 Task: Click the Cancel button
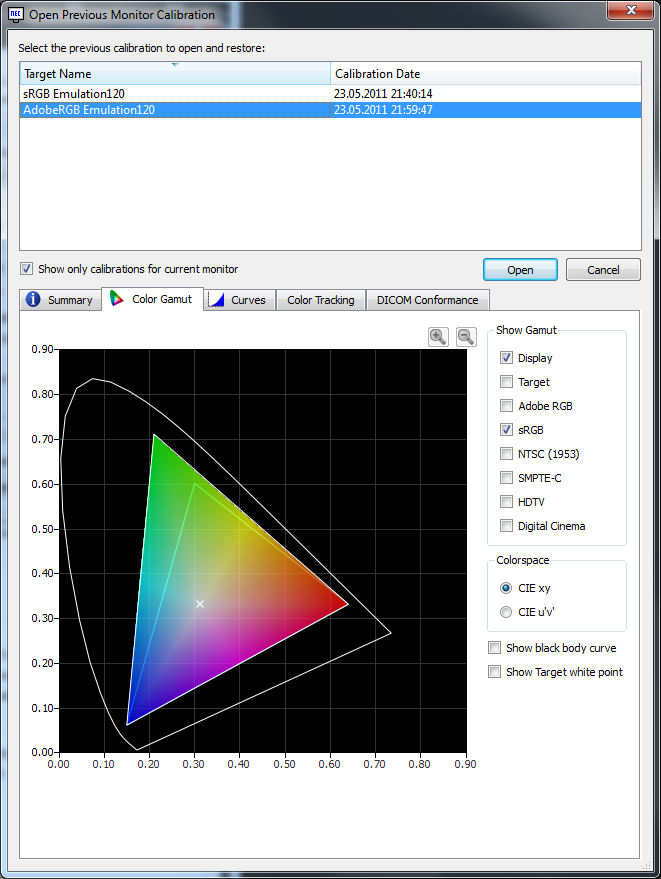(603, 270)
